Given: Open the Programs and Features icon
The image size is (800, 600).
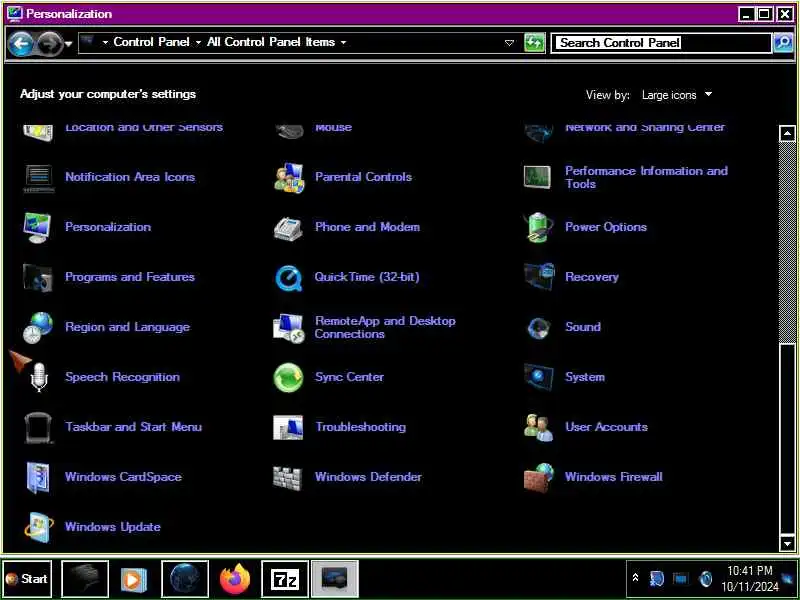Looking at the screenshot, I should pyautogui.click(x=37, y=278).
